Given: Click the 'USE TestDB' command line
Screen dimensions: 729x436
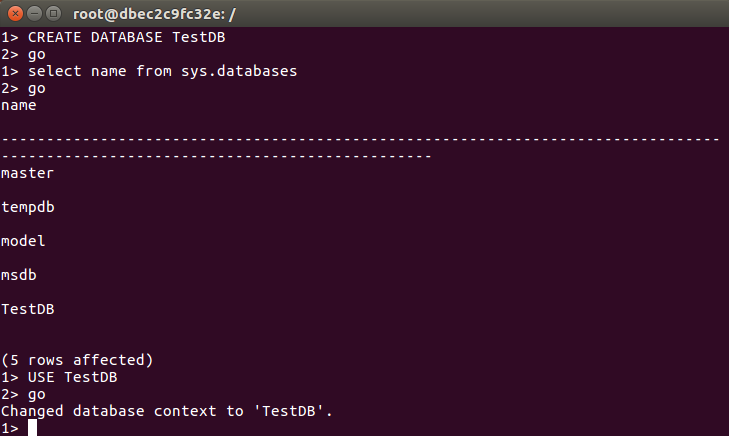Looking at the screenshot, I should tap(59, 377).
